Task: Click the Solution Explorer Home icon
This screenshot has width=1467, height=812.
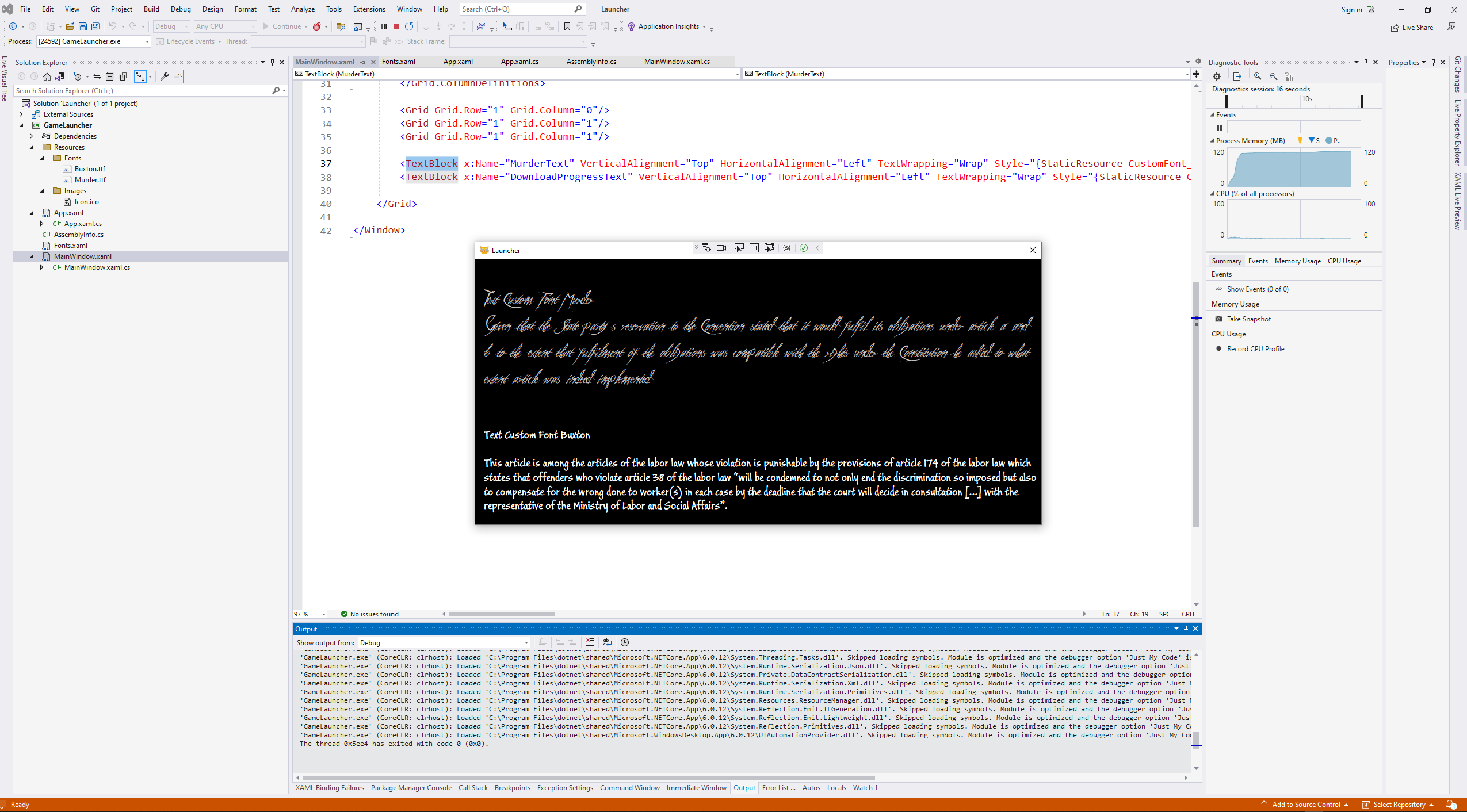Action: [x=47, y=76]
